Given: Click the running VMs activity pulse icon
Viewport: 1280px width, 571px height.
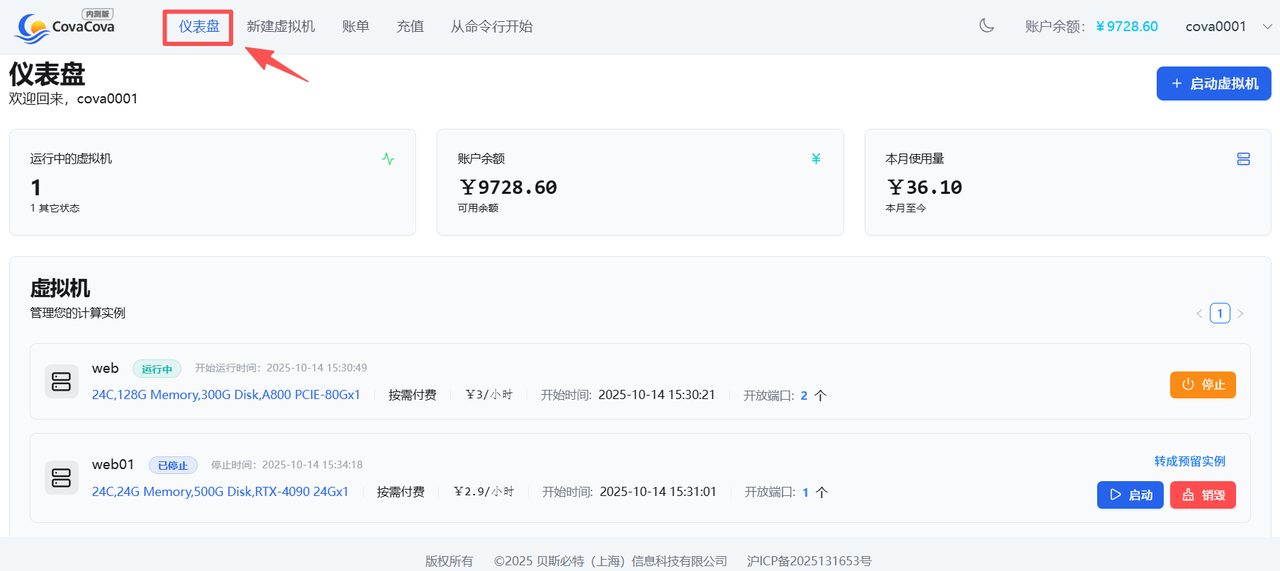Looking at the screenshot, I should (388, 158).
